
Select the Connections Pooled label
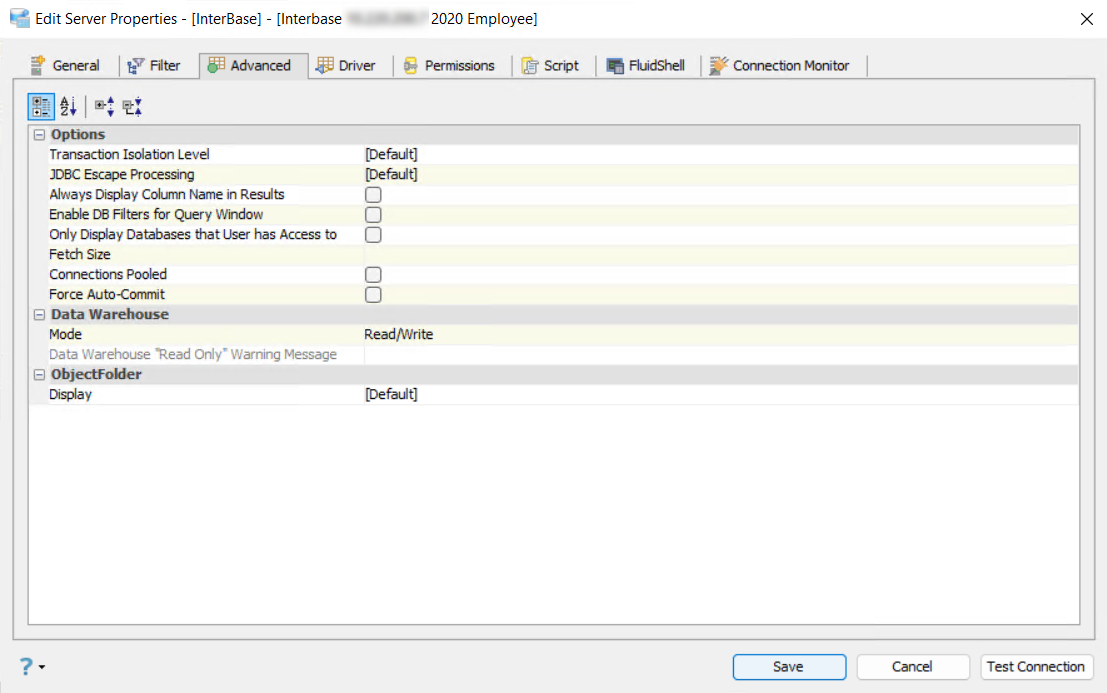108,275
